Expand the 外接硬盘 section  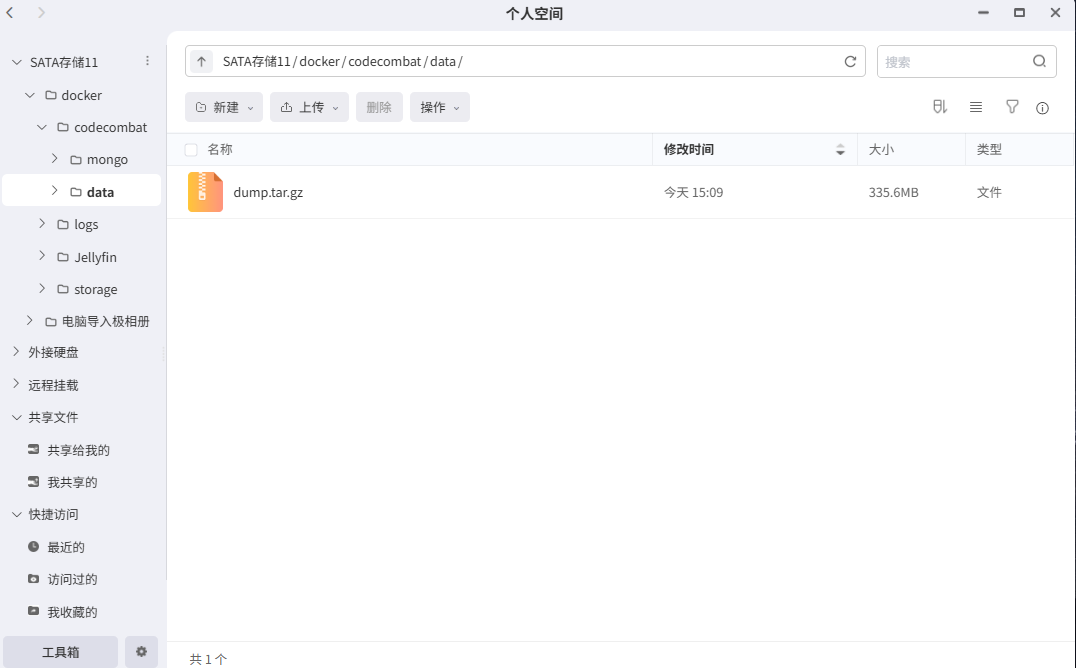(16, 352)
